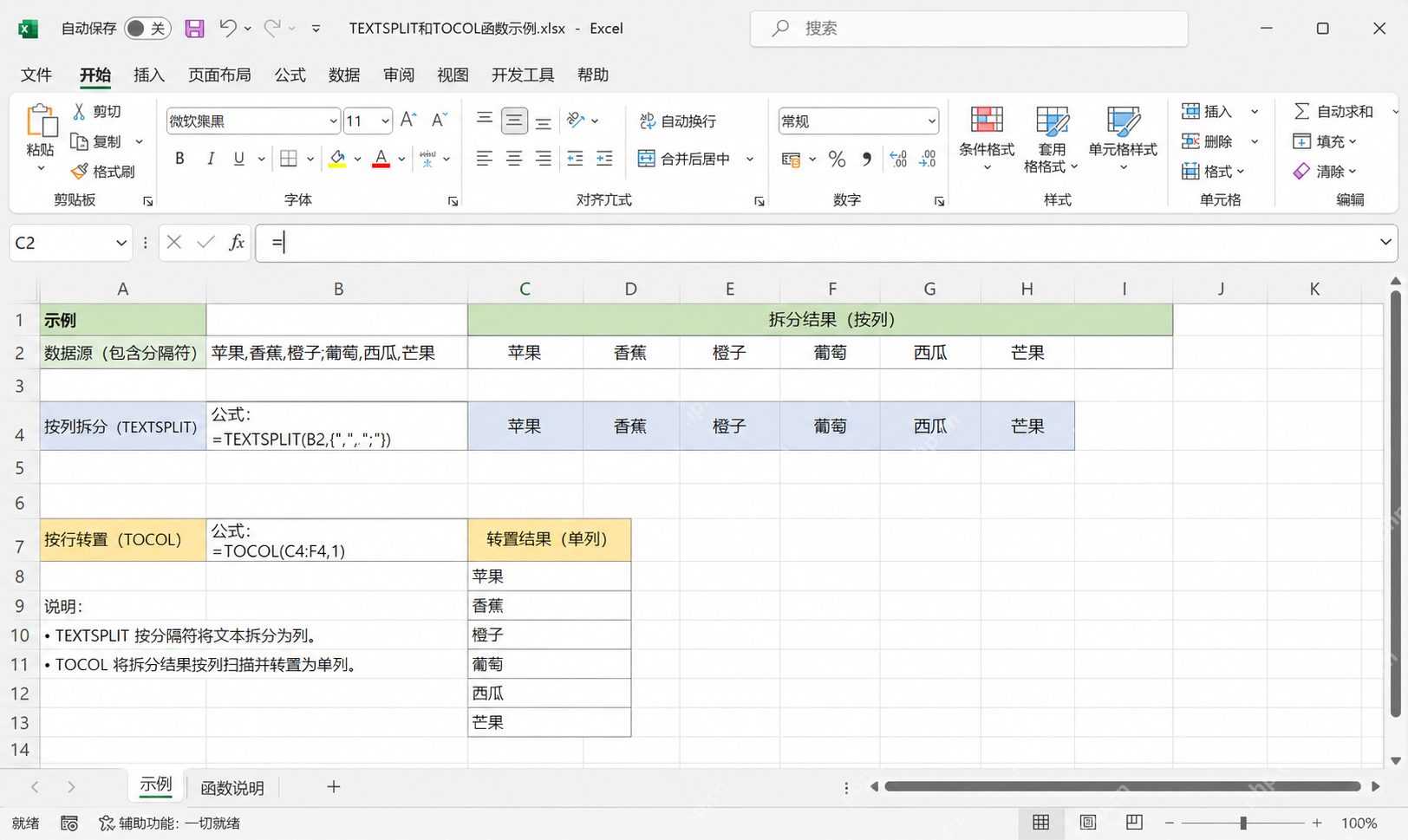Open the font size dropdown
The height and width of the screenshot is (840, 1408).
click(386, 121)
